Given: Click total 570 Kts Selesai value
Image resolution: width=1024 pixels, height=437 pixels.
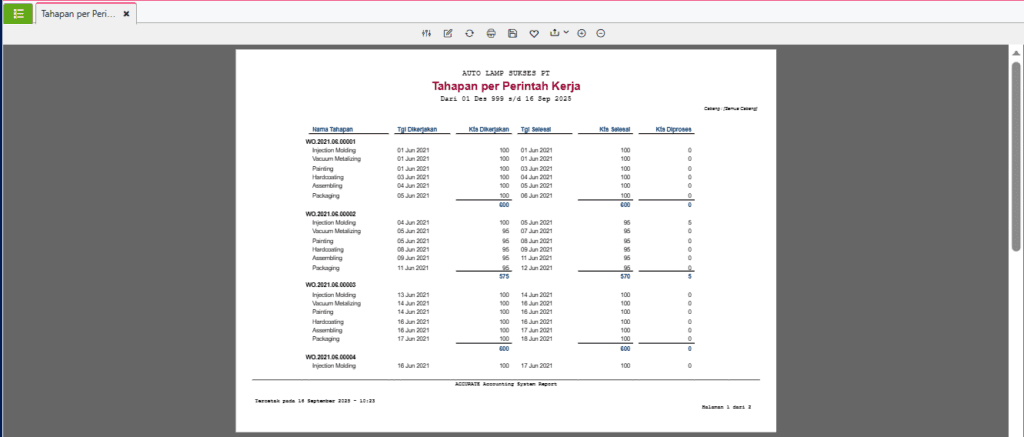Looking at the screenshot, I should click(626, 276).
